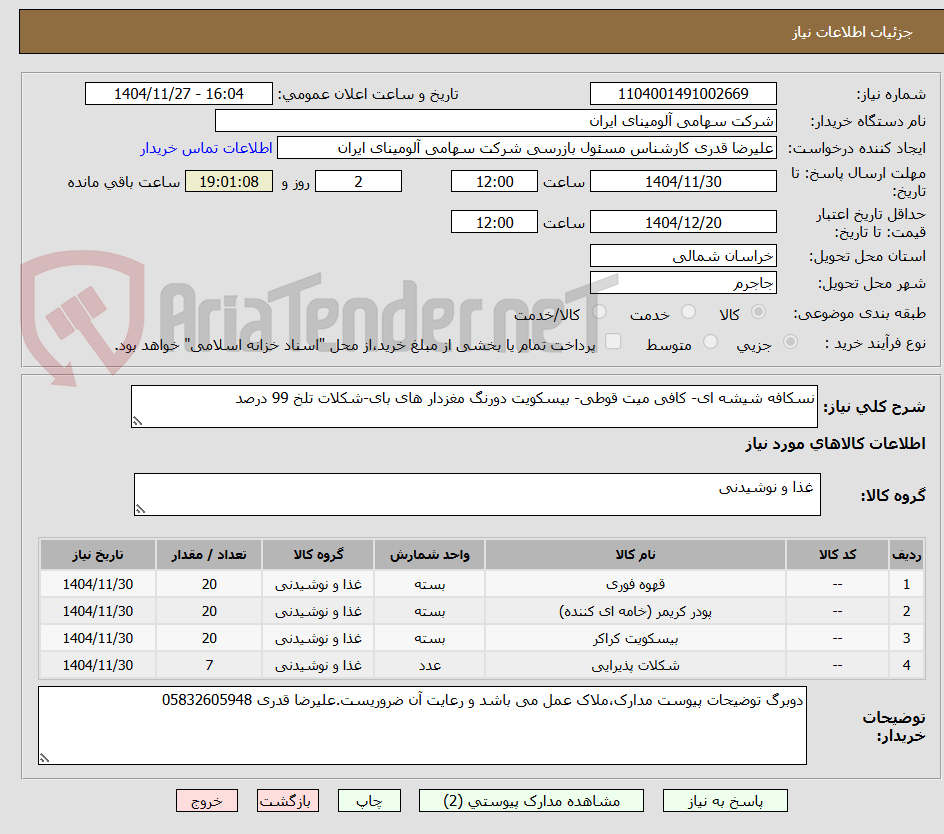The image size is (944, 834).
Task: Click the countdown timer 19:01:08 field
Action: [229, 181]
